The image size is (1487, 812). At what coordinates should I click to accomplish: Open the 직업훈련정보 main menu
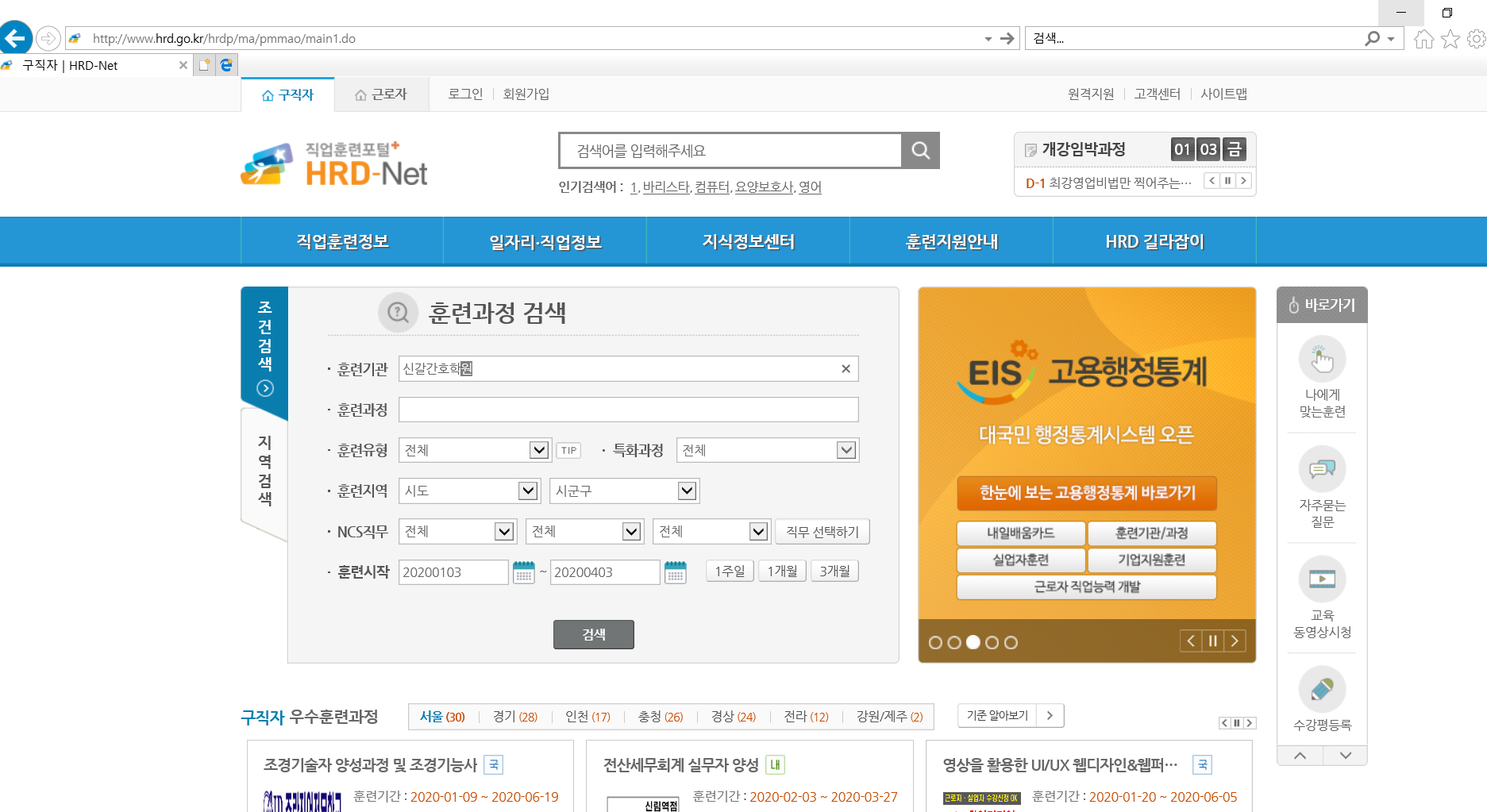coord(342,241)
